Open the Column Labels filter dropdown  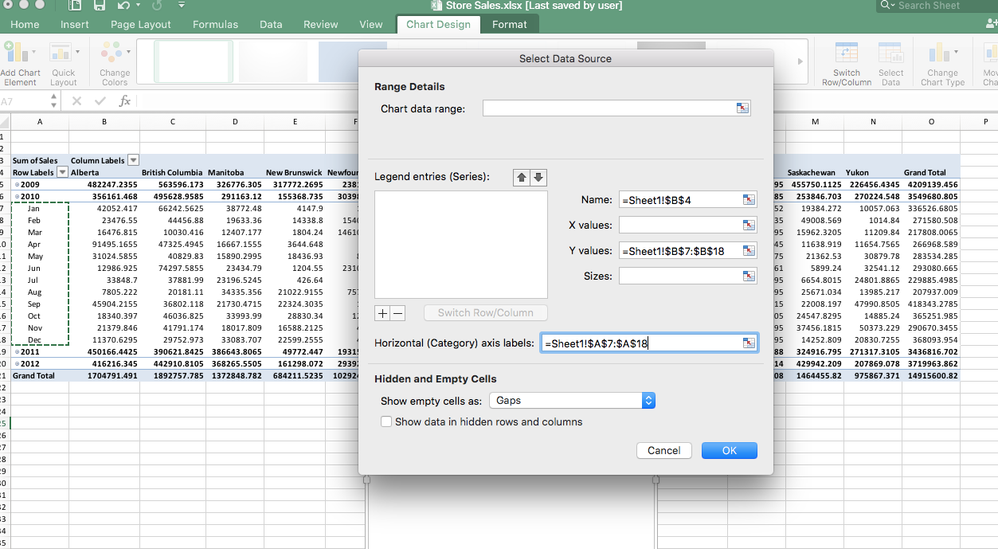pyautogui.click(x=133, y=160)
